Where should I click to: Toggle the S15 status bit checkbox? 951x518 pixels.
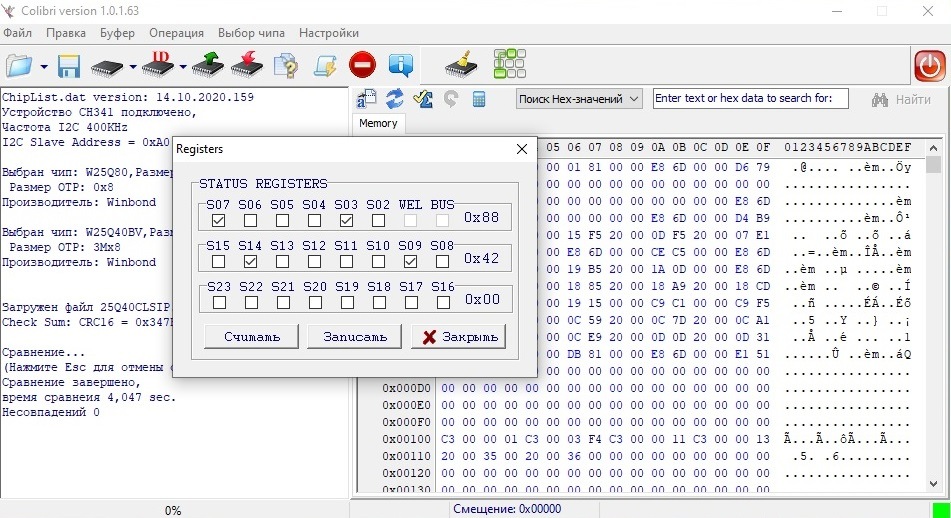point(218,261)
